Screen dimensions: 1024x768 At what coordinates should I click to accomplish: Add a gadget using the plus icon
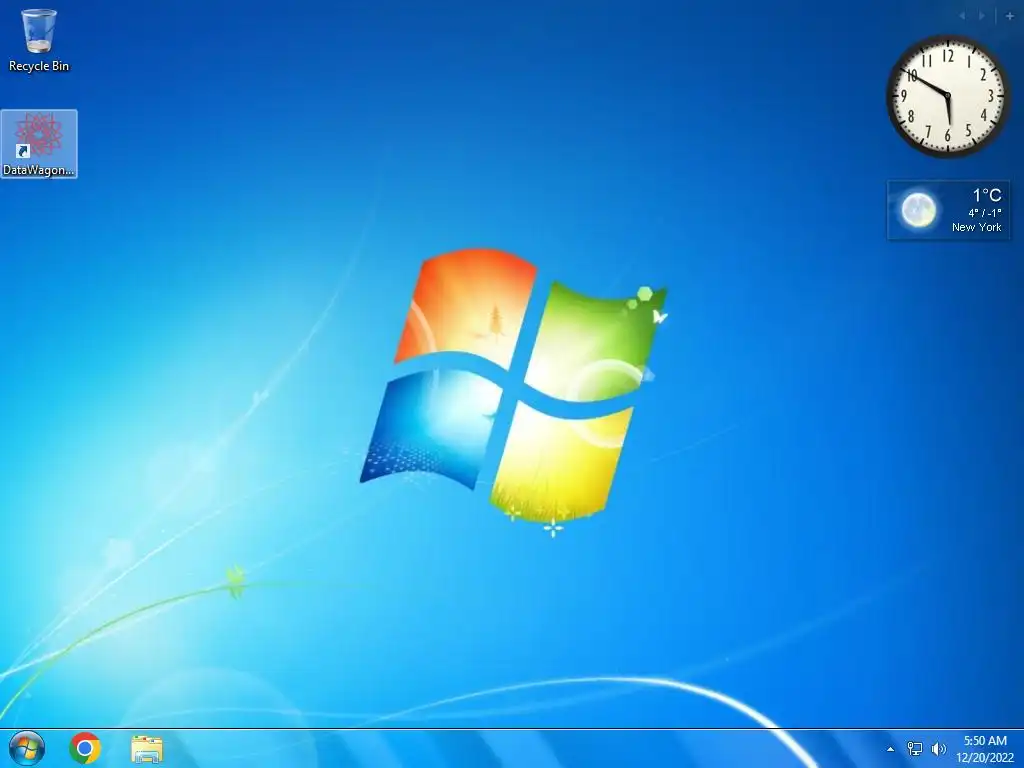[1010, 16]
